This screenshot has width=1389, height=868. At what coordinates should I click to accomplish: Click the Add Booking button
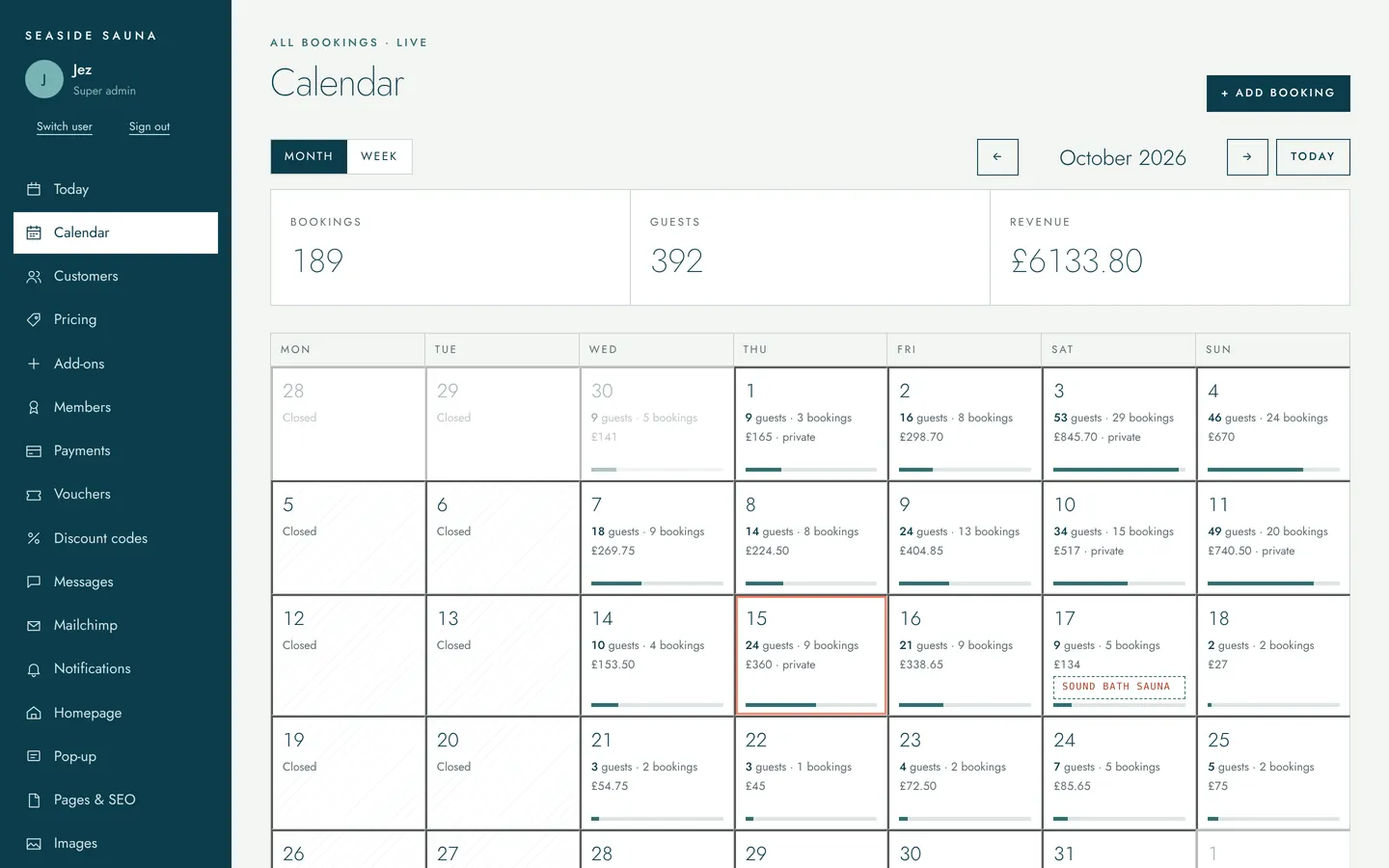[x=1278, y=94]
